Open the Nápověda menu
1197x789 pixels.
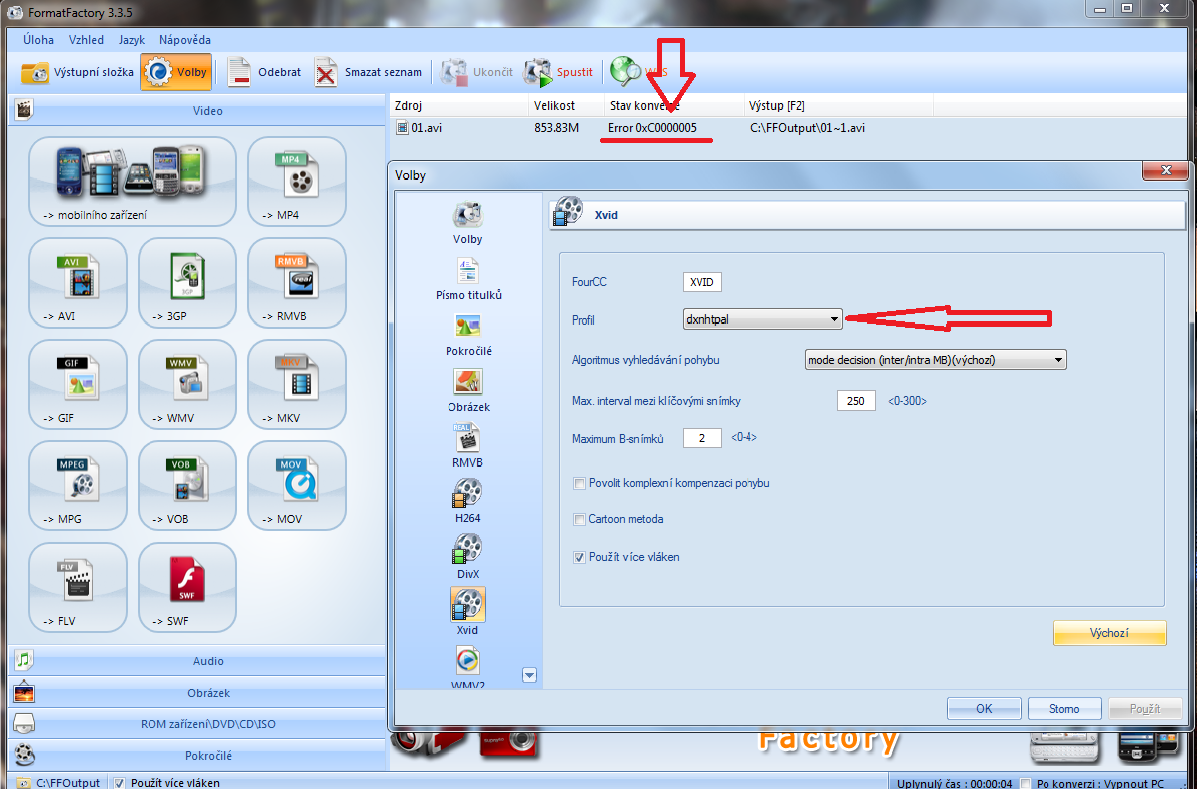tap(185, 40)
